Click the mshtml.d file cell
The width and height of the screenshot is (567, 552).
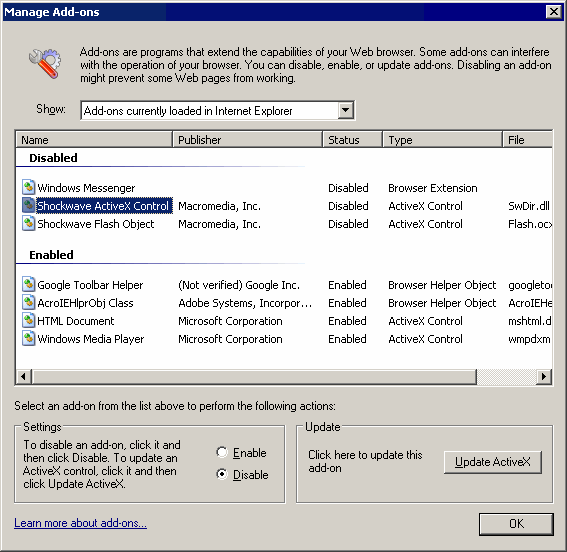529,321
